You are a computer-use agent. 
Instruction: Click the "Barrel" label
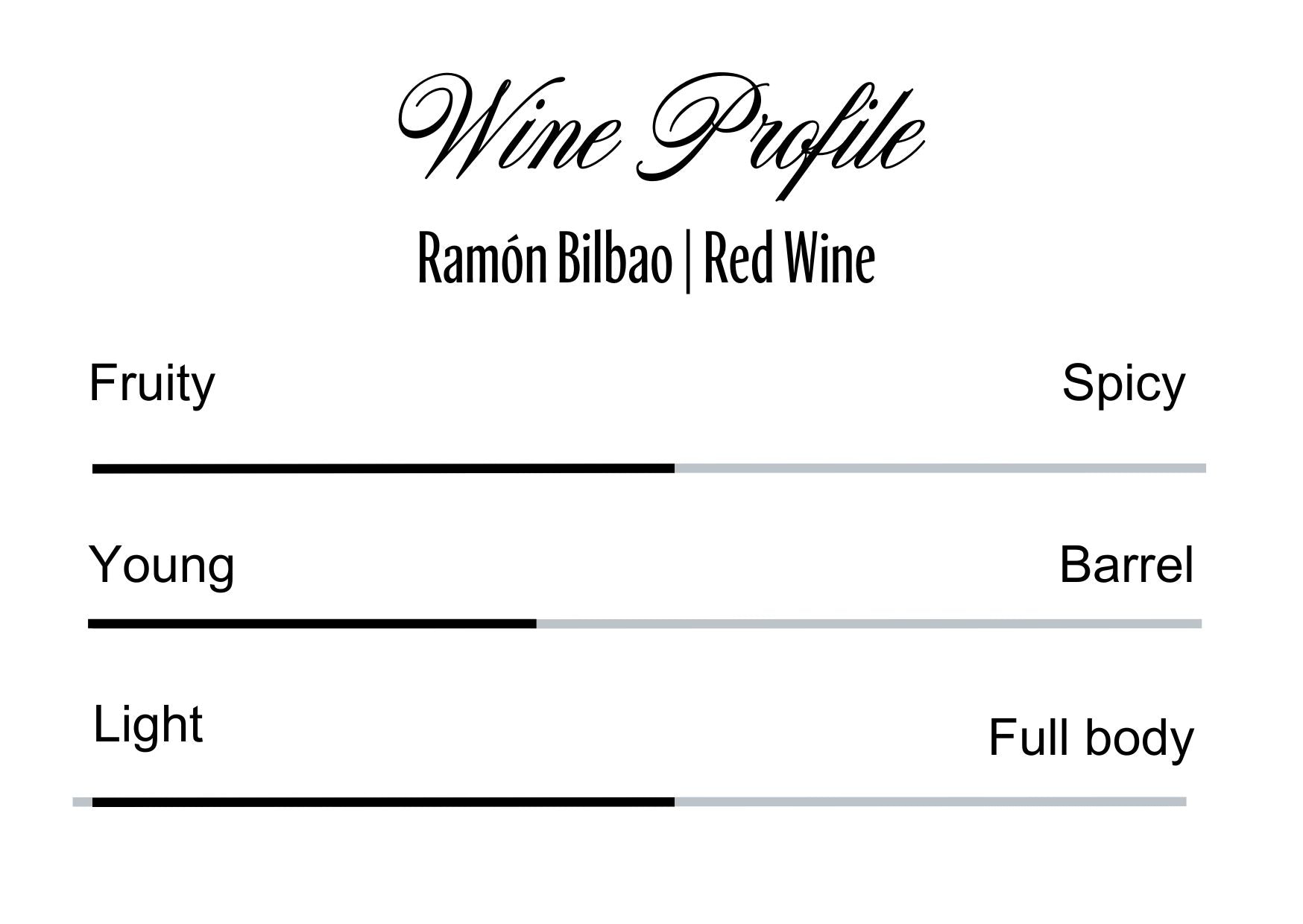tap(1126, 565)
